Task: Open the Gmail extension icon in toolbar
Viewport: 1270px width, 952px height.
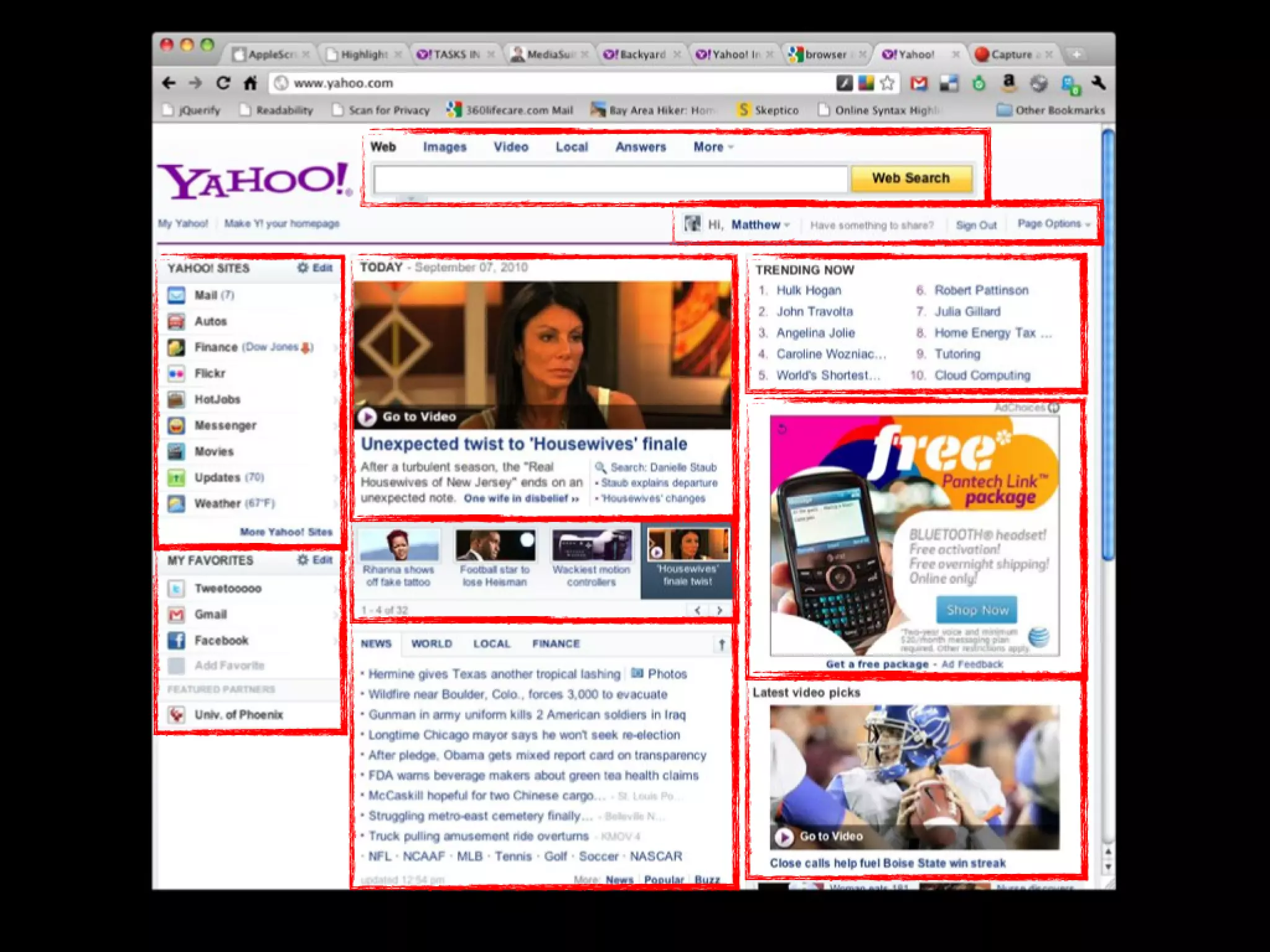Action: coord(919,83)
